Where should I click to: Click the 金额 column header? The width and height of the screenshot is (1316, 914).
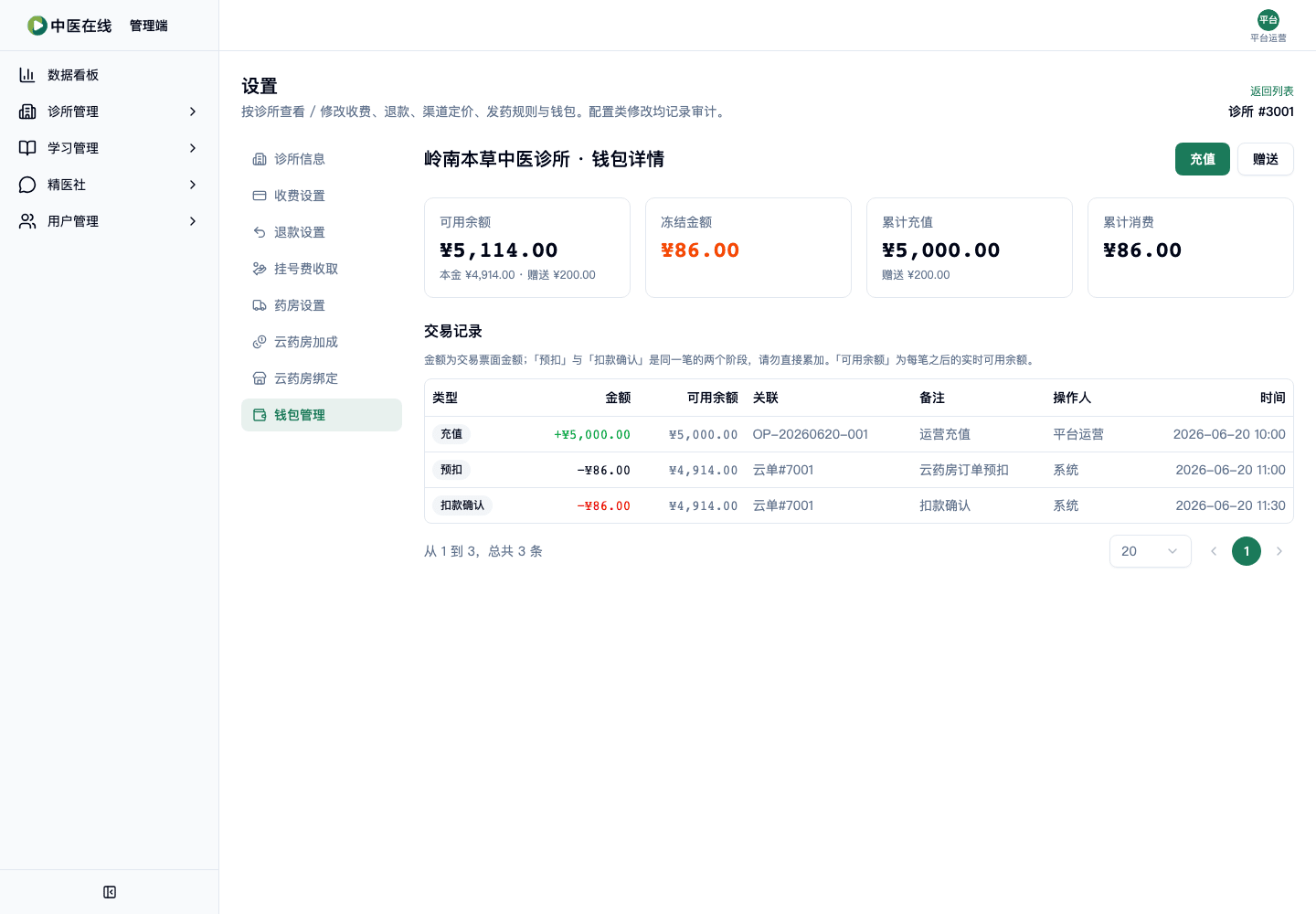[x=618, y=398]
